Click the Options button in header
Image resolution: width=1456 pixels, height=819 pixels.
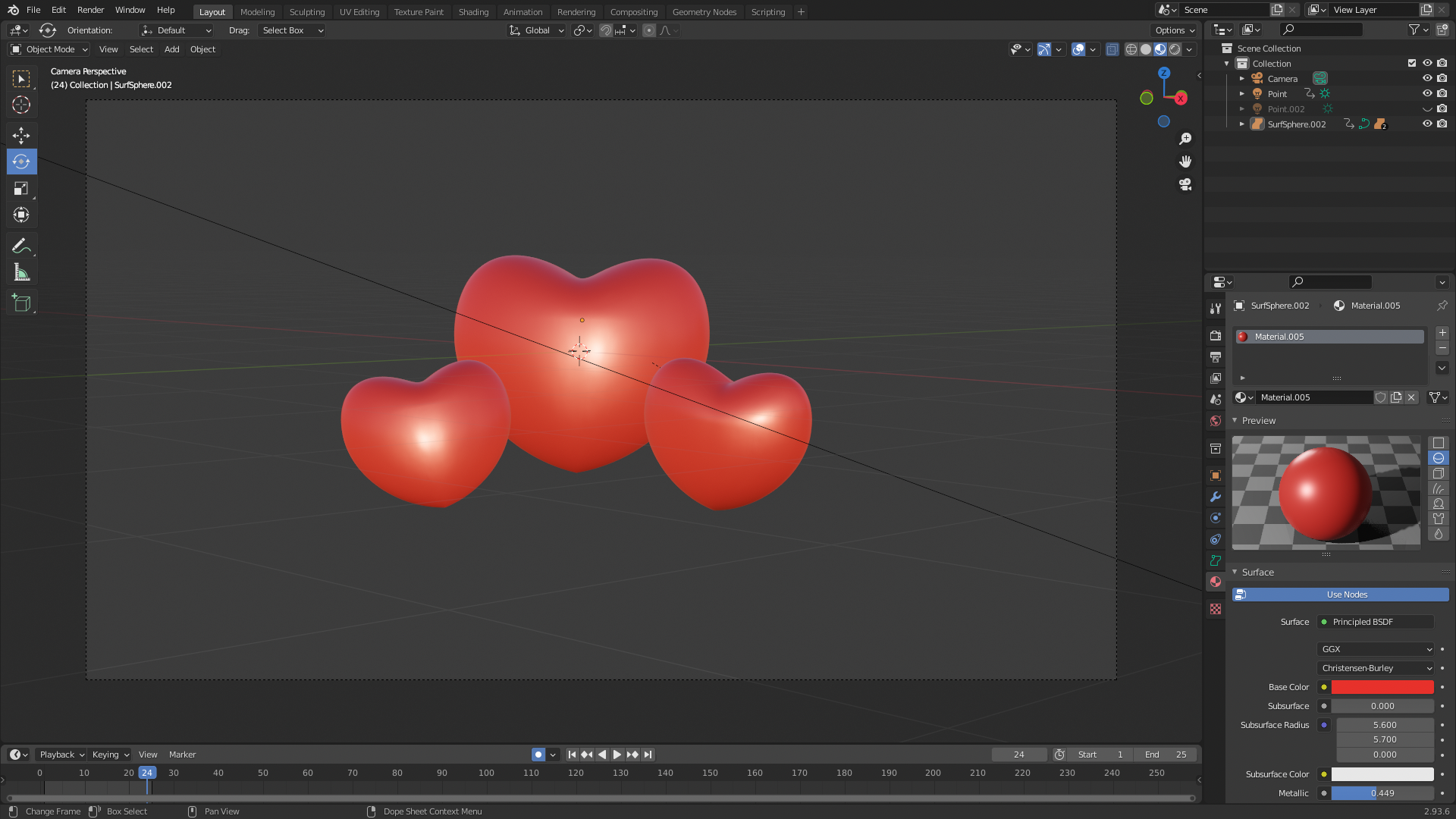[1174, 30]
